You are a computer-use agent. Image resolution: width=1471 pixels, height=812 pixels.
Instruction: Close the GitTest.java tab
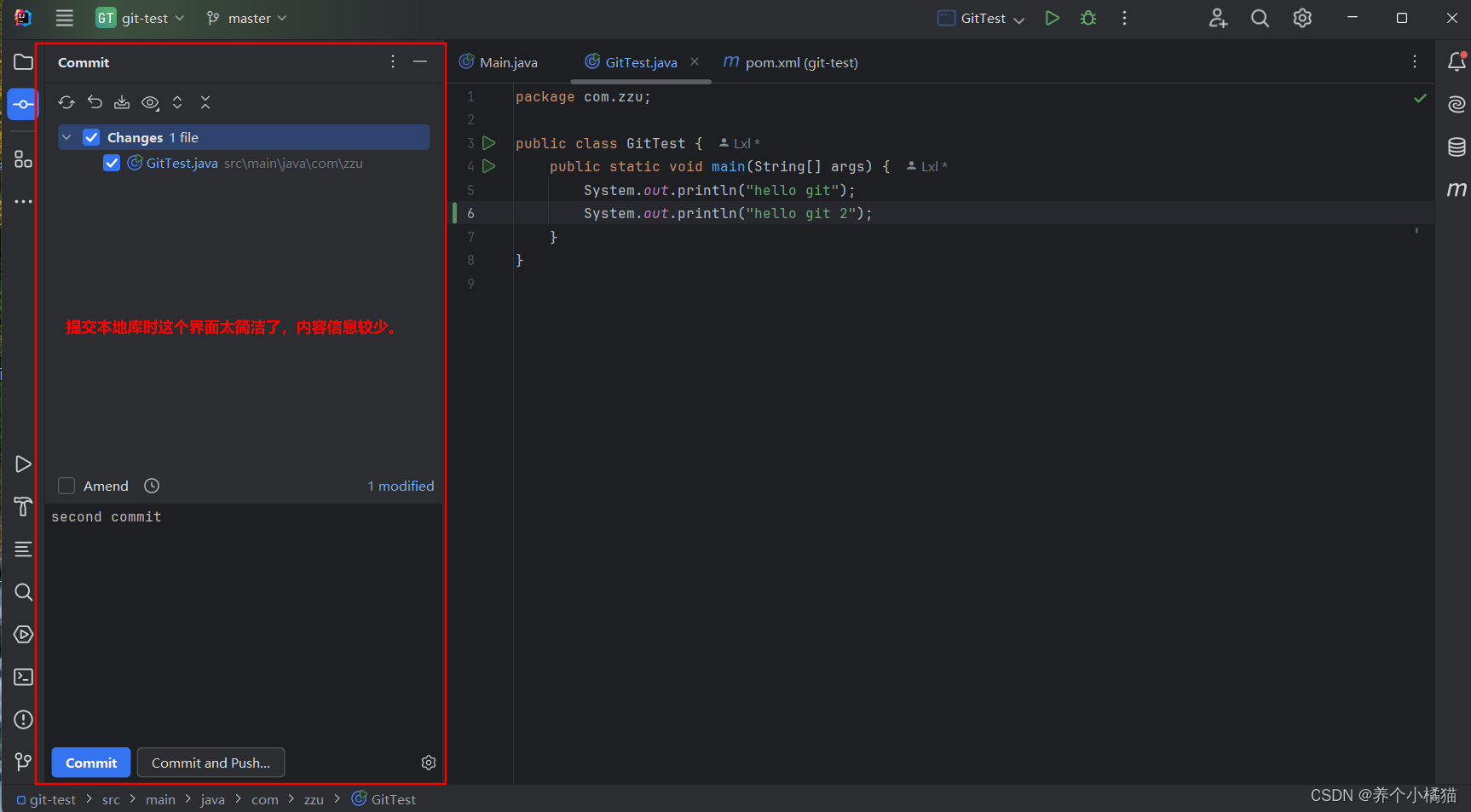(x=695, y=61)
